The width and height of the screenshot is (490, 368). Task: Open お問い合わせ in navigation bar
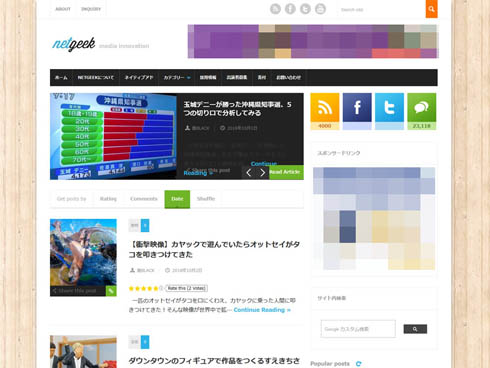point(288,77)
